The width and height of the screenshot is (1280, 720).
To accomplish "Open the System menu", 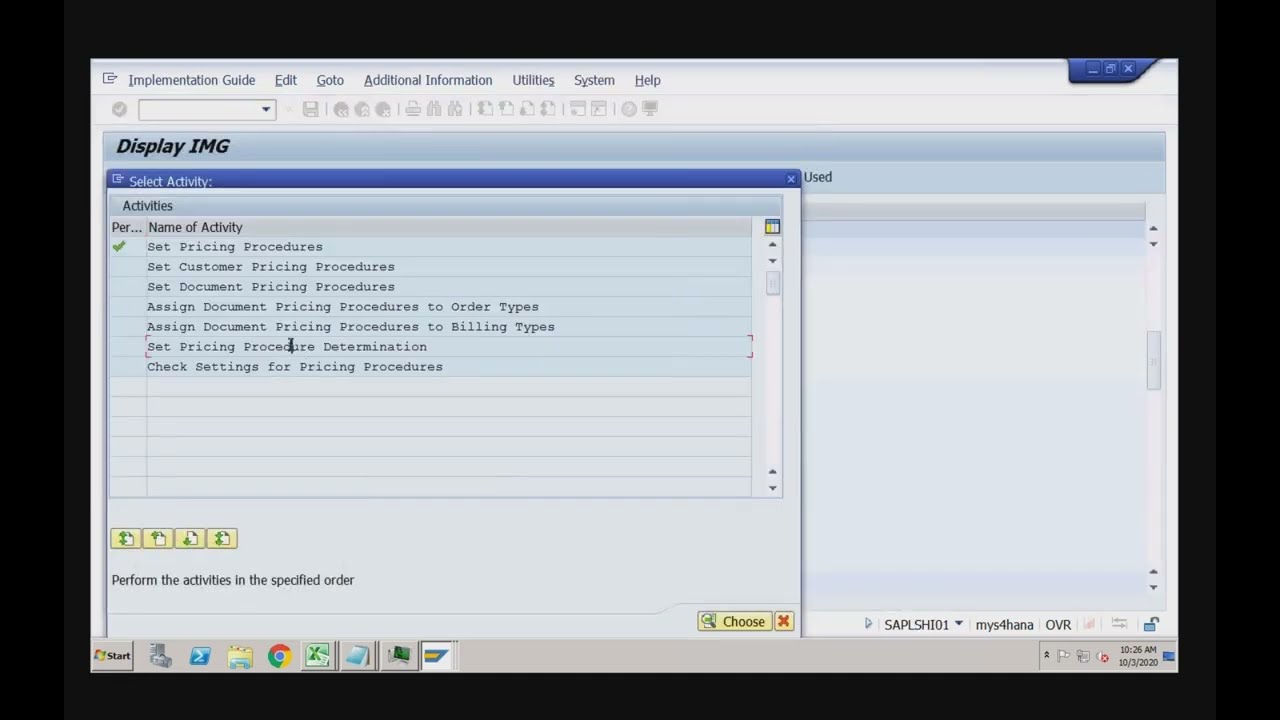I will 594,80.
